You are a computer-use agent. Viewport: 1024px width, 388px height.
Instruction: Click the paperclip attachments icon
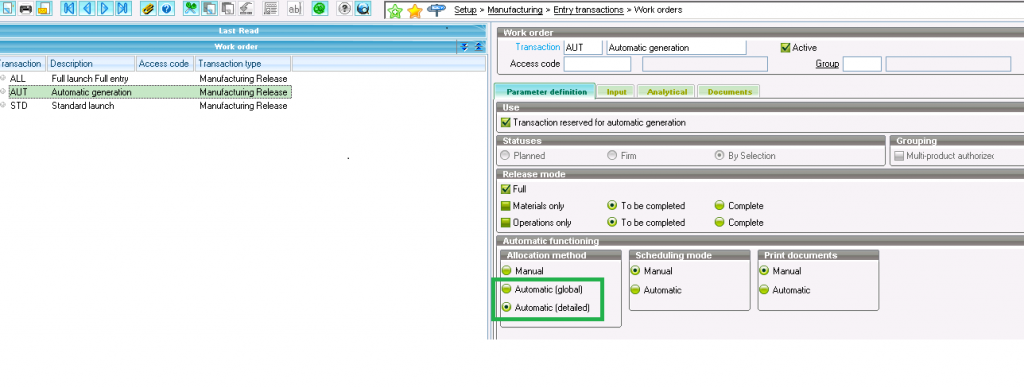(148, 8)
